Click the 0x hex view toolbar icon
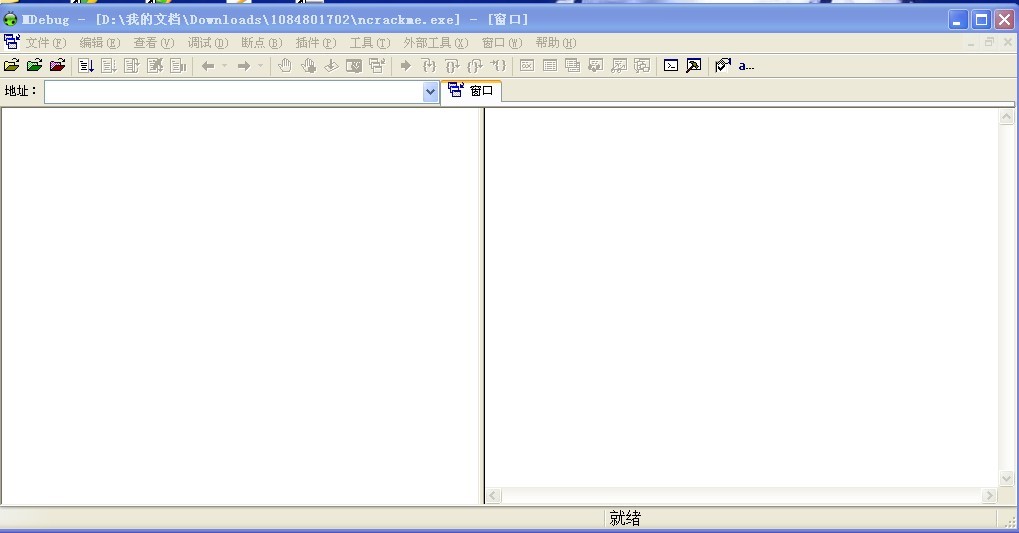This screenshot has height=533, width=1019. [527, 66]
